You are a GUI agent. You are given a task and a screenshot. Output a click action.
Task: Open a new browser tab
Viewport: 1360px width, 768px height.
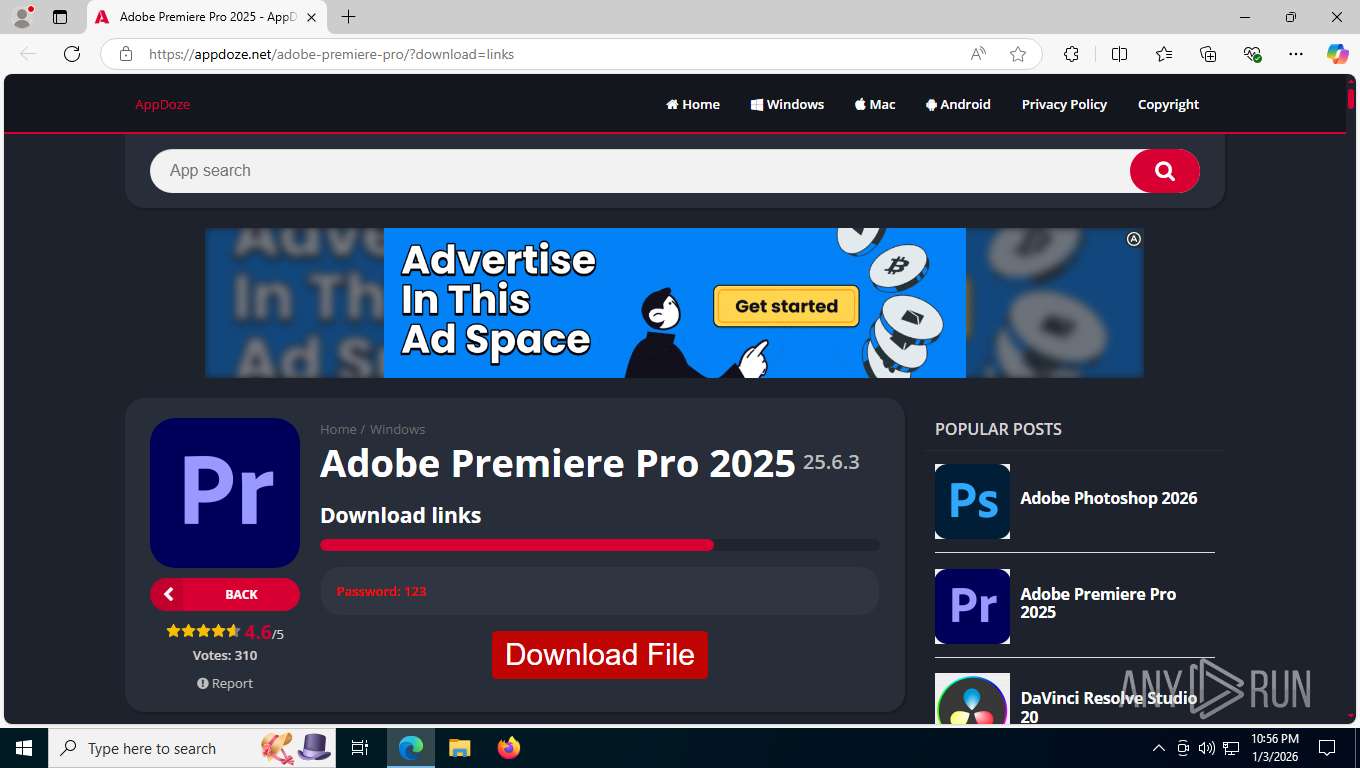click(x=348, y=17)
